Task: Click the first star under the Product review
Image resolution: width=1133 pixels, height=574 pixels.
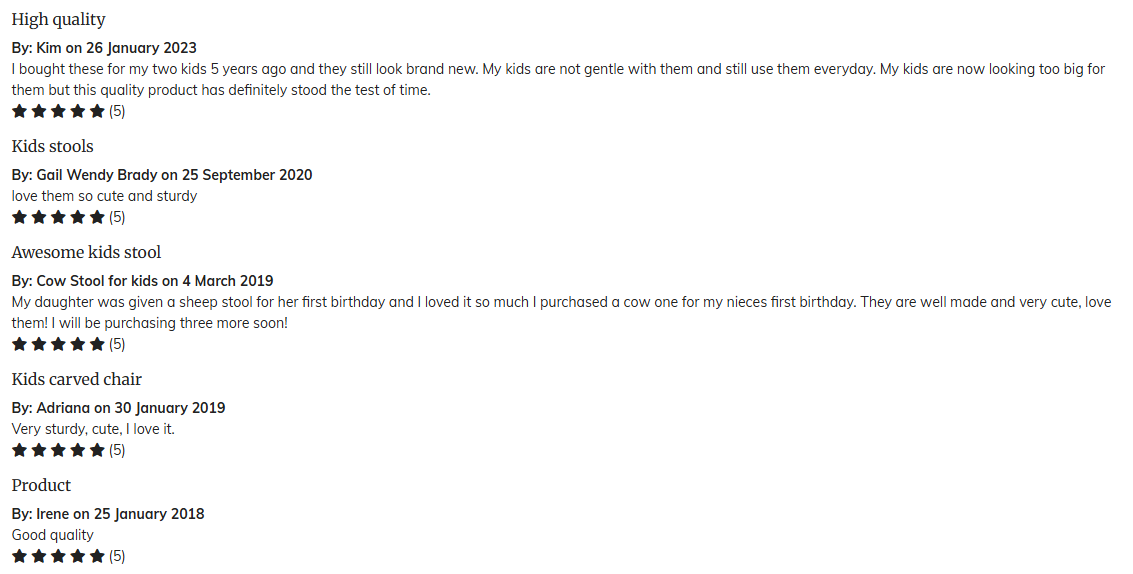Action: pyautogui.click(x=19, y=556)
